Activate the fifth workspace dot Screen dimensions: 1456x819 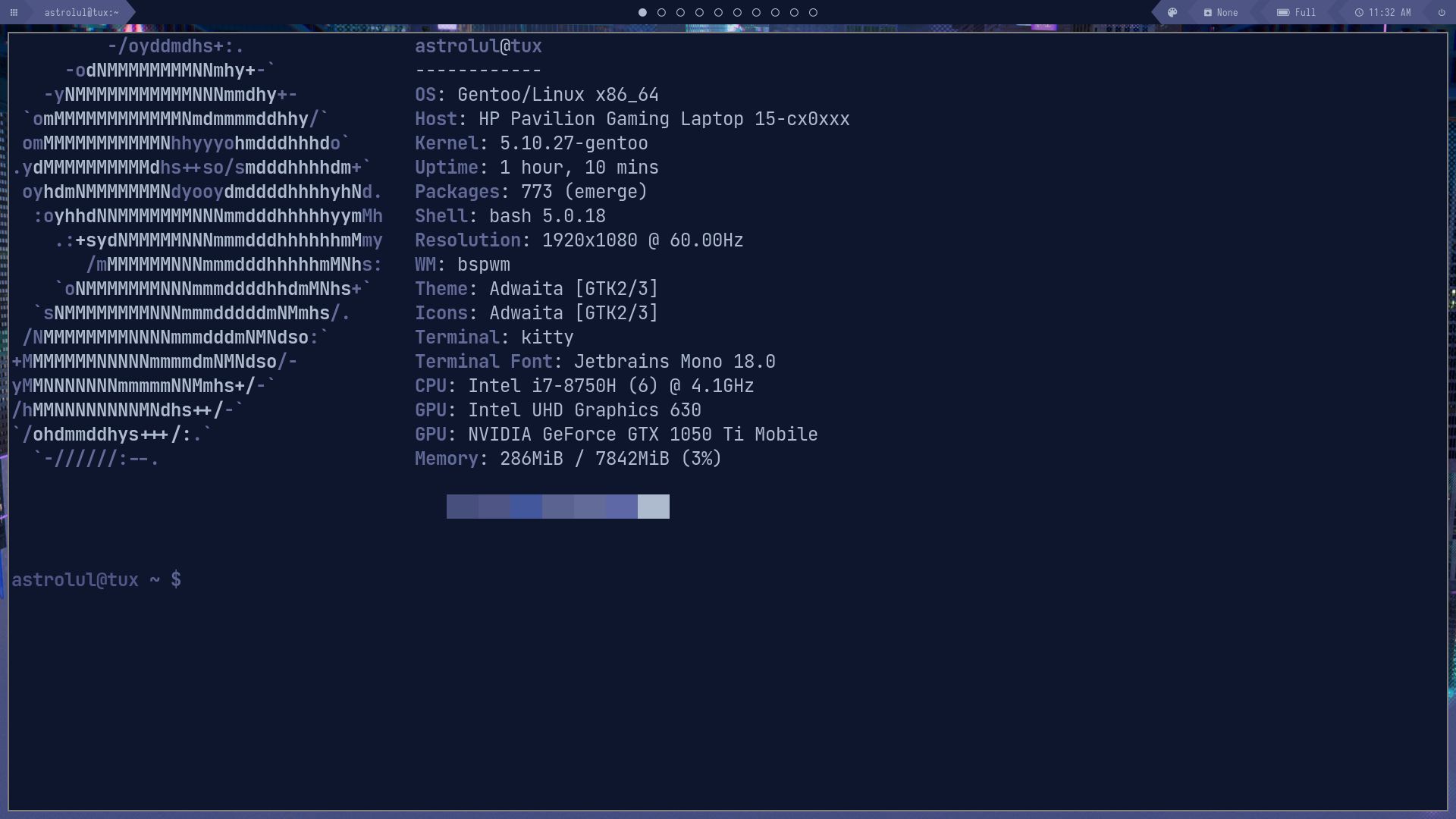(x=718, y=12)
